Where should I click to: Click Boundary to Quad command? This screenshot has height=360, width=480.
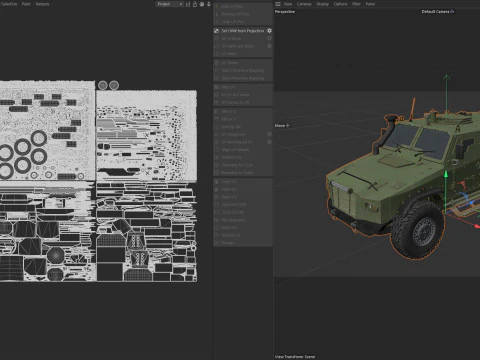pyautogui.click(x=237, y=173)
